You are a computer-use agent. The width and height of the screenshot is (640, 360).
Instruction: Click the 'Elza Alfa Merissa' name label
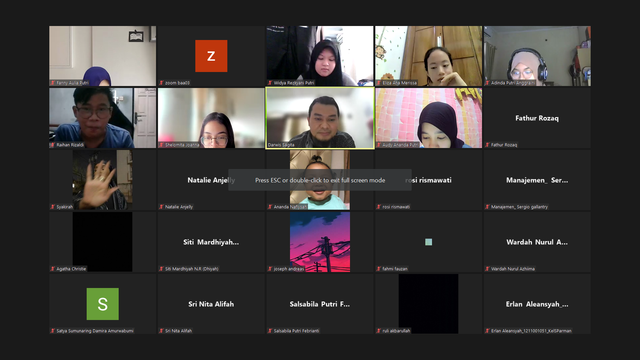coord(400,83)
